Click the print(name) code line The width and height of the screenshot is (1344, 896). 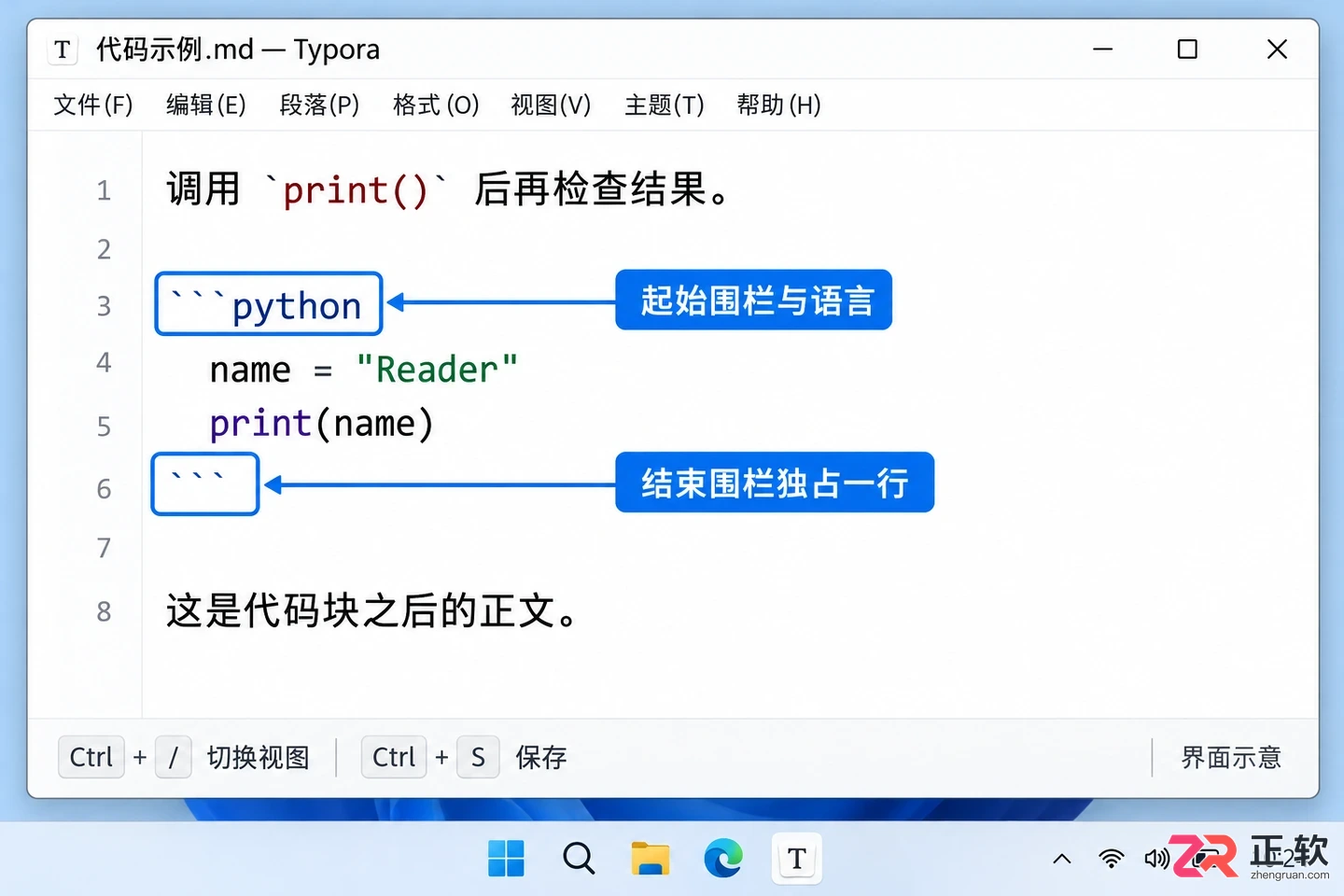coord(322,424)
